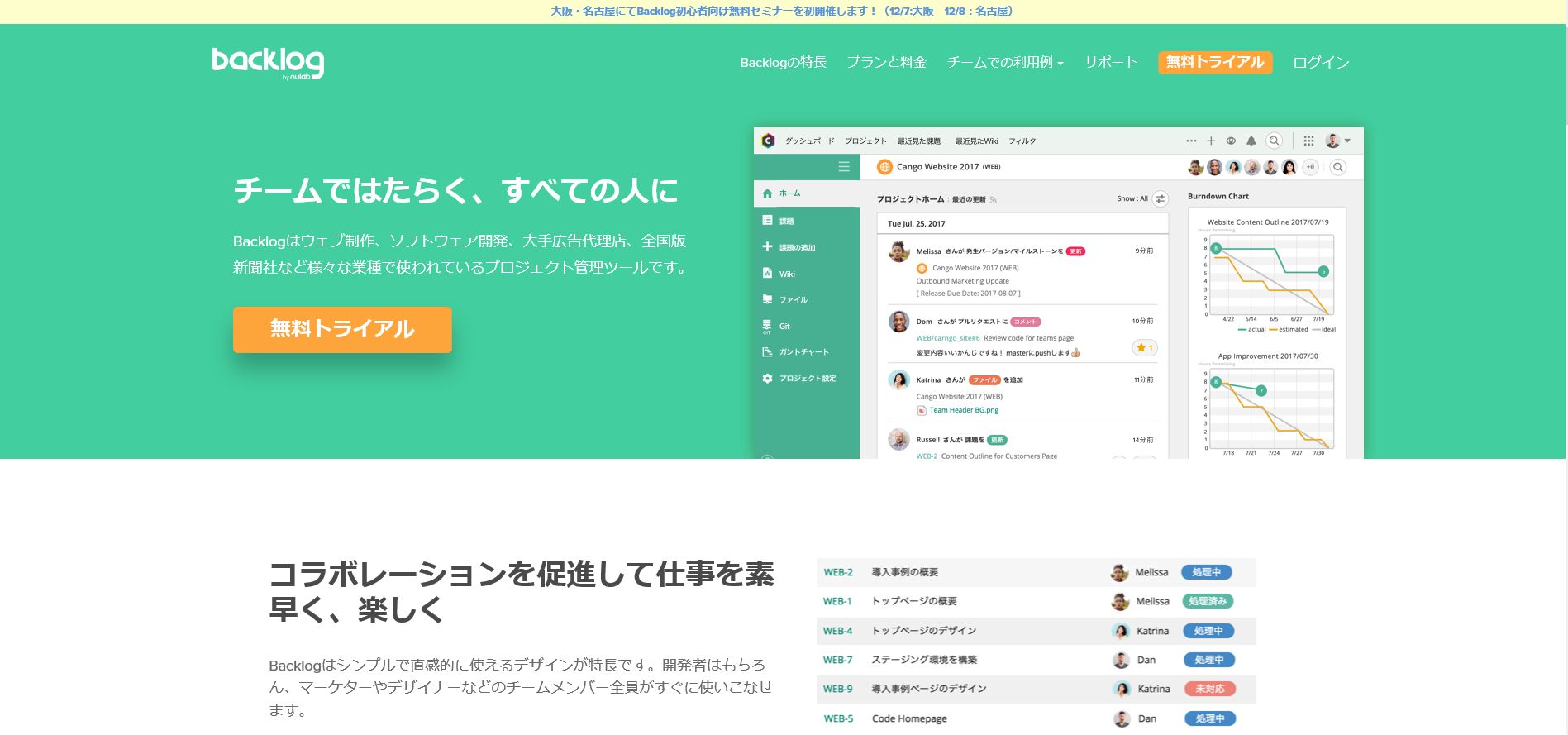Start the large 無料トライアル hero button
This screenshot has width=1568, height=735.
(342, 330)
